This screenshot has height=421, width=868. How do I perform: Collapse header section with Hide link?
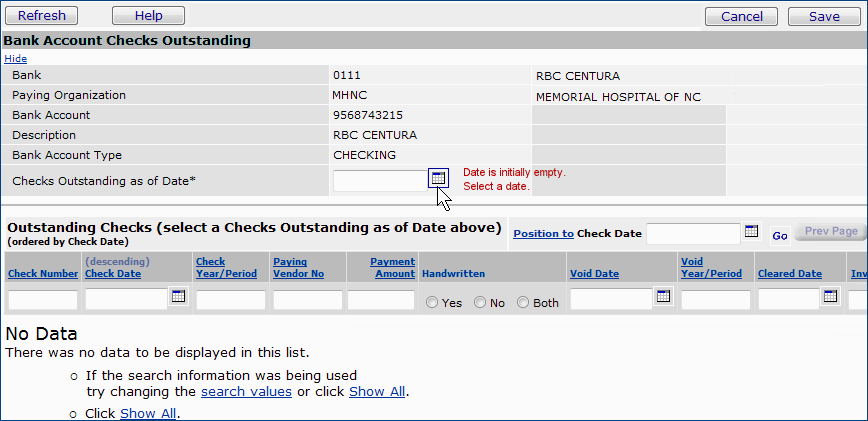click(x=16, y=59)
